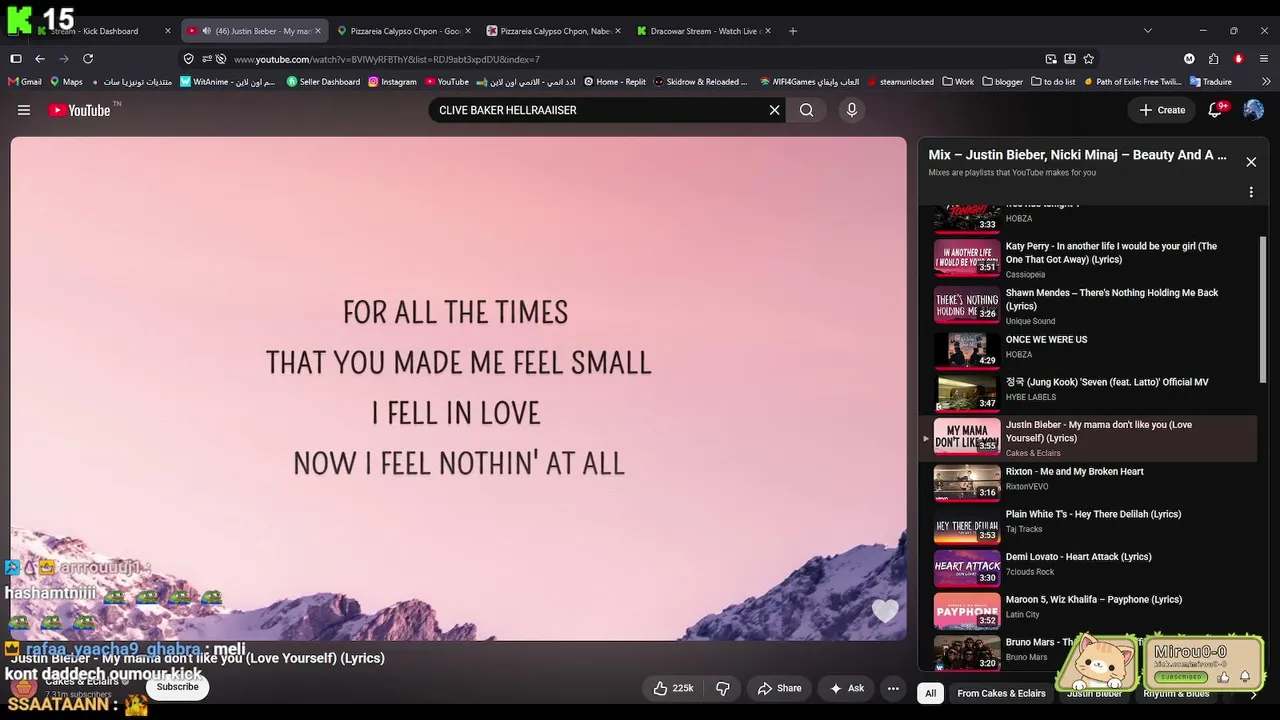Close the Justin Bieber YouTube tab
Image resolution: width=1280 pixels, height=720 pixels.
pos(318,31)
